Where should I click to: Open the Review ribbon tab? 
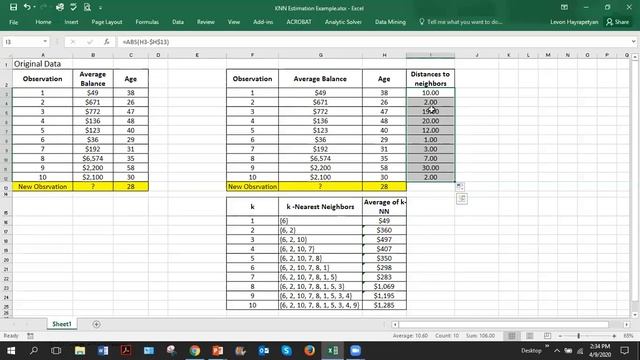coord(206,22)
